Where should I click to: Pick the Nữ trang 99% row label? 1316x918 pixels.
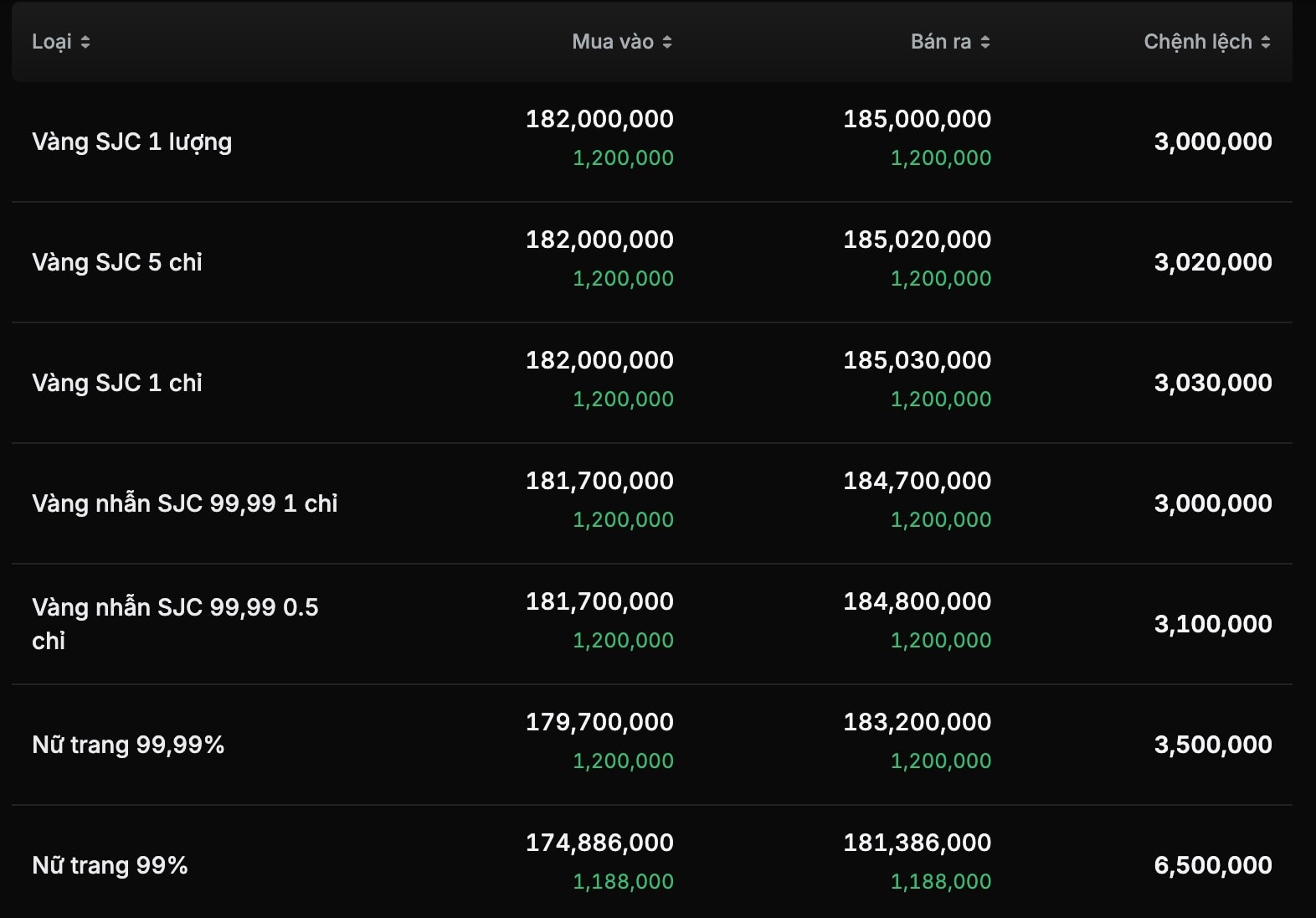pyautogui.click(x=110, y=865)
